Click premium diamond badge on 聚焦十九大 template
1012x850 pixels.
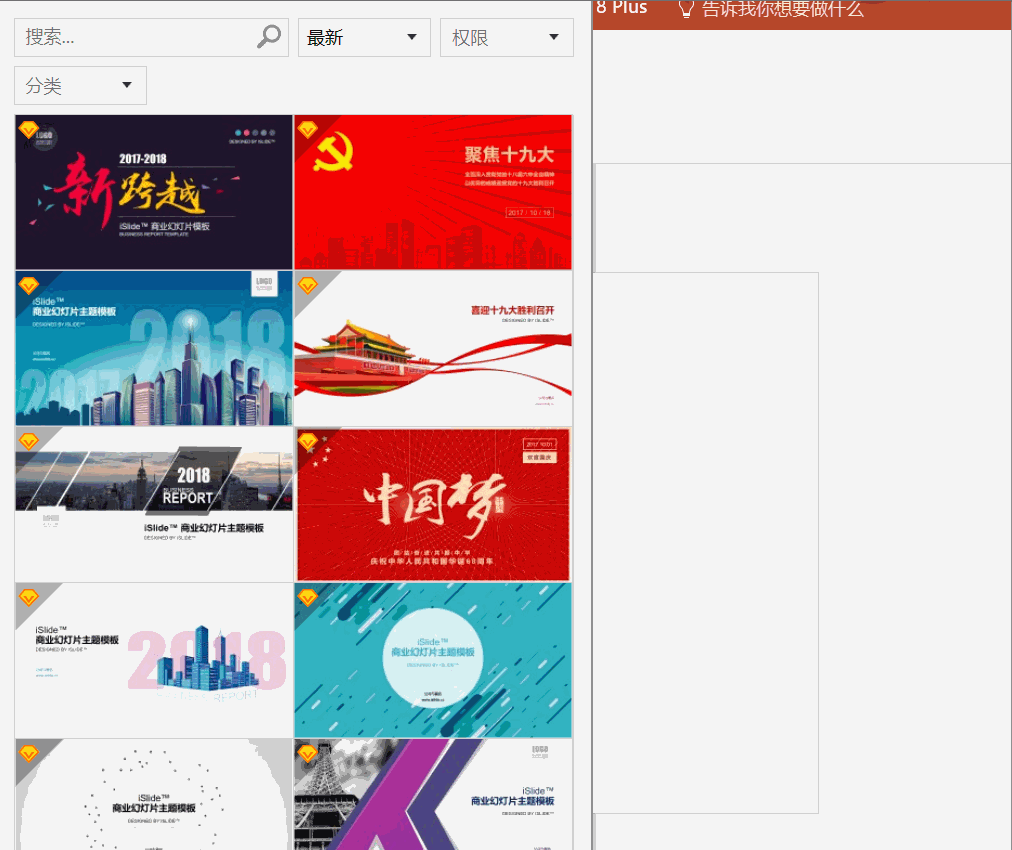click(x=308, y=129)
